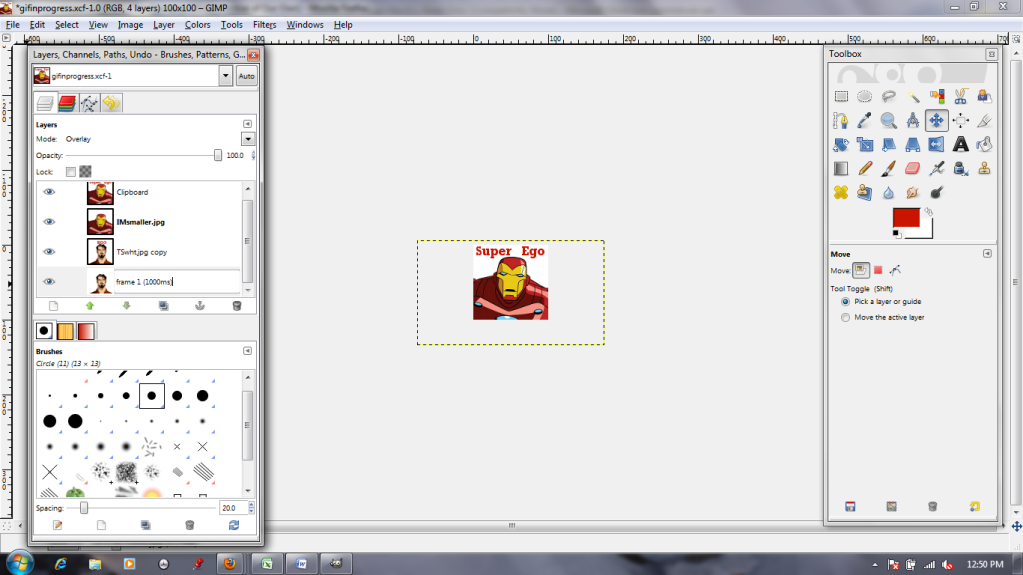Select the Scale tool

pos(864,145)
